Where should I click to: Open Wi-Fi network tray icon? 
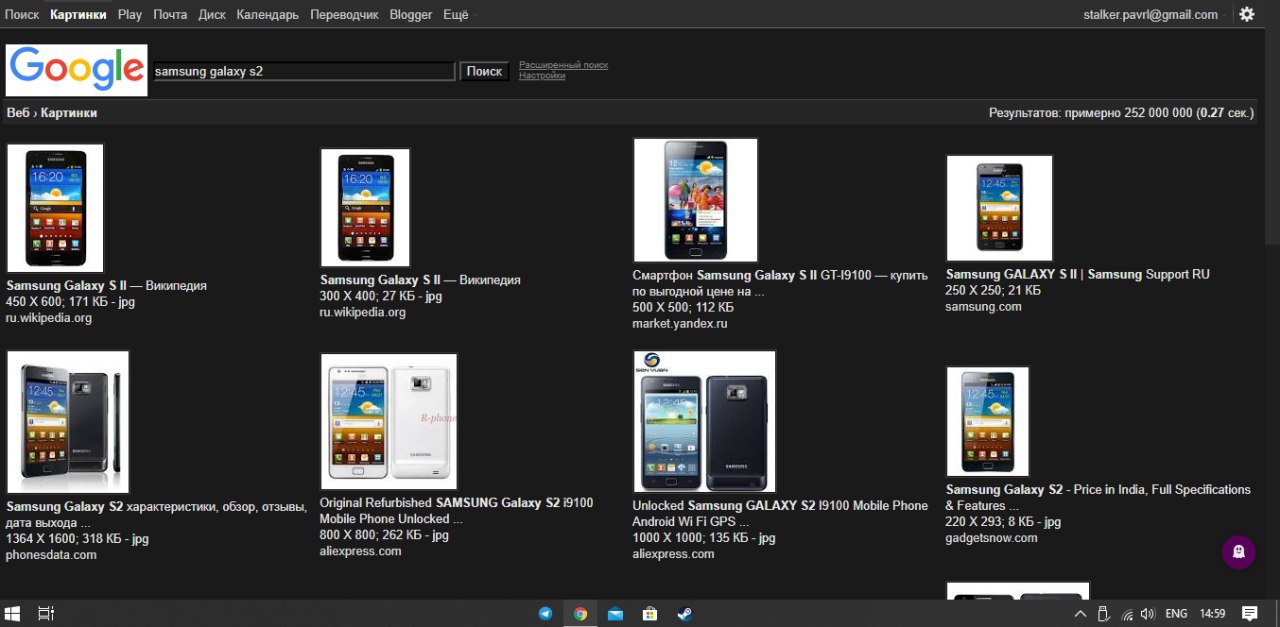[x=1127, y=614]
